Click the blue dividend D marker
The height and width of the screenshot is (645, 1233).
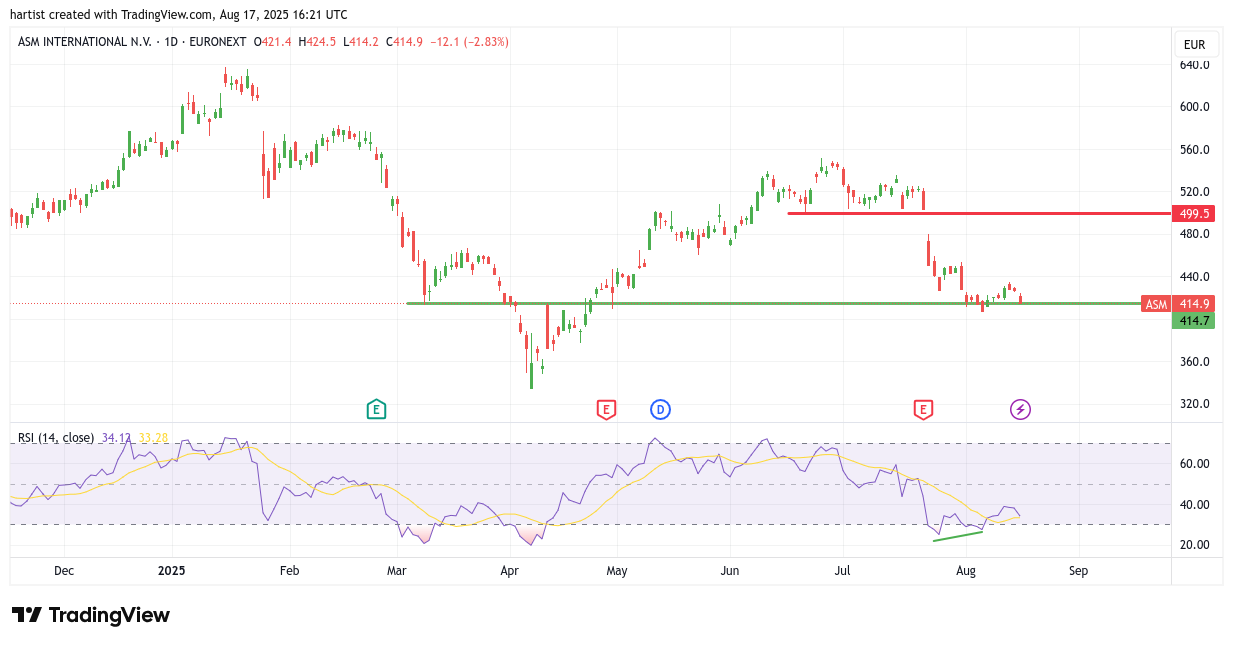[x=660, y=409]
